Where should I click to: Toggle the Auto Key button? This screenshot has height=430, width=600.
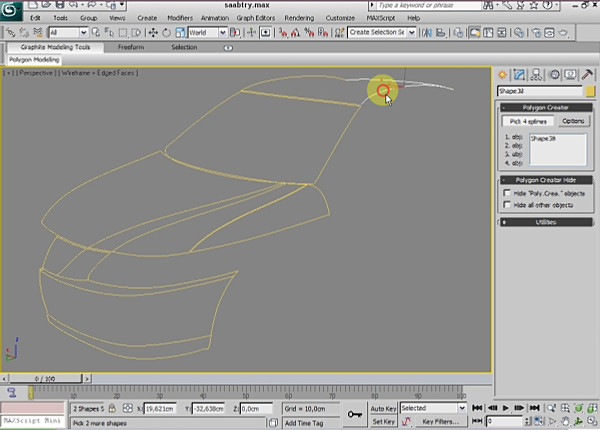pos(383,408)
